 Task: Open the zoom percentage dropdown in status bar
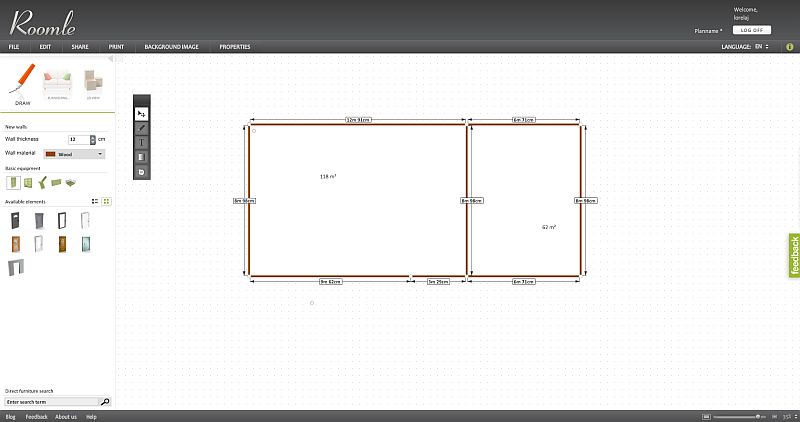(x=790, y=417)
